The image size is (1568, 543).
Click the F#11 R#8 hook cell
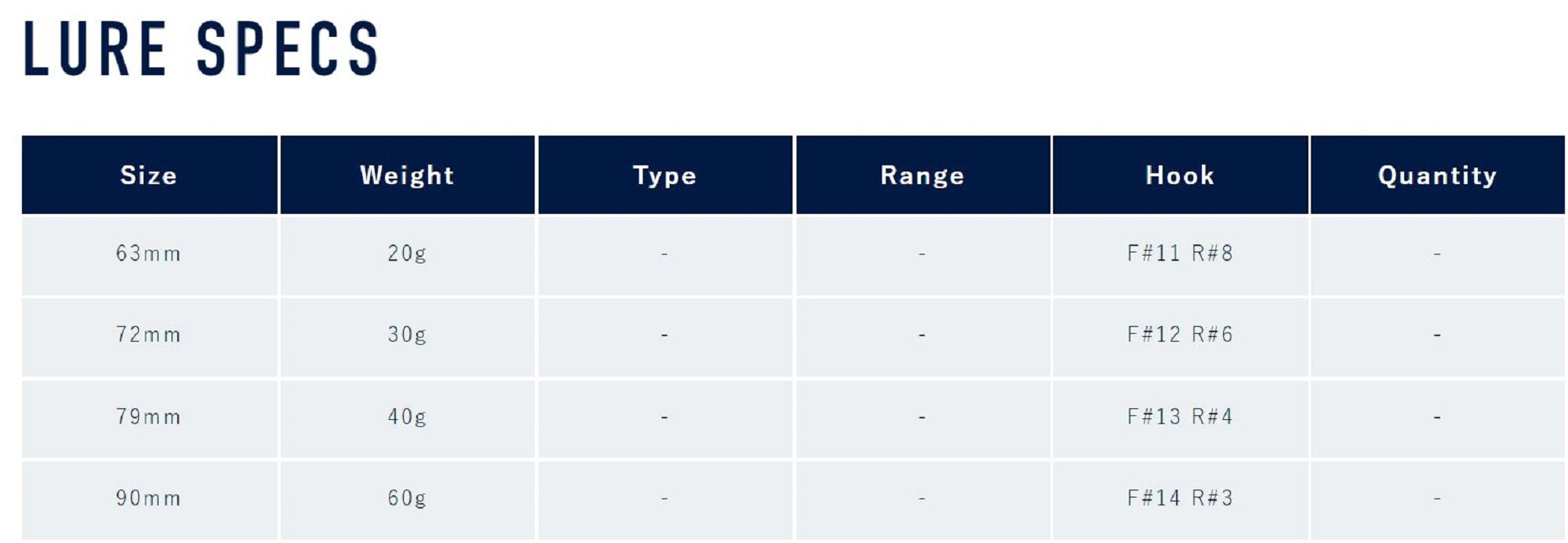(1180, 254)
